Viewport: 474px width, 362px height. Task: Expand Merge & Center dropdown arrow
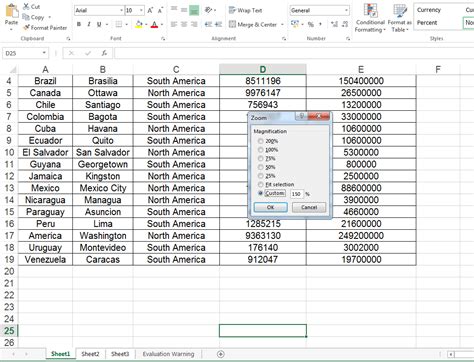click(282, 25)
